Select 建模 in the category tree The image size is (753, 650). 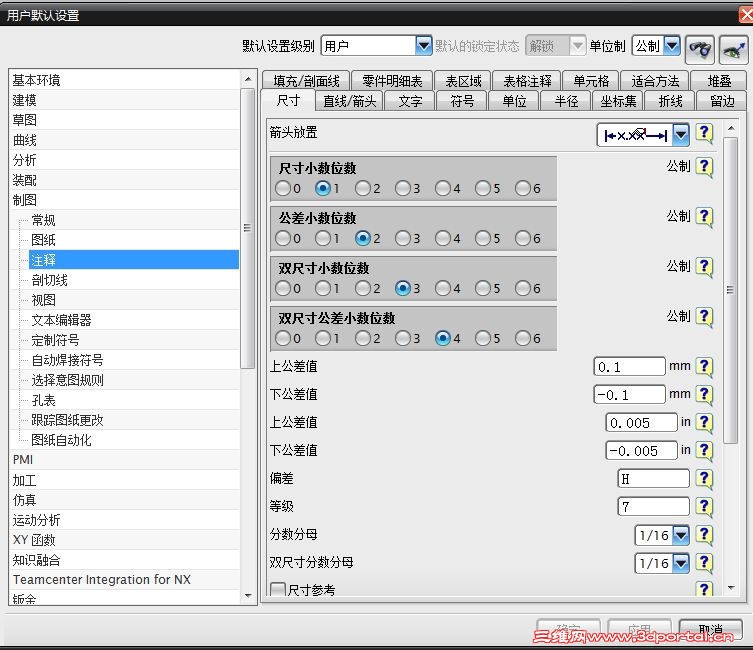pos(124,100)
